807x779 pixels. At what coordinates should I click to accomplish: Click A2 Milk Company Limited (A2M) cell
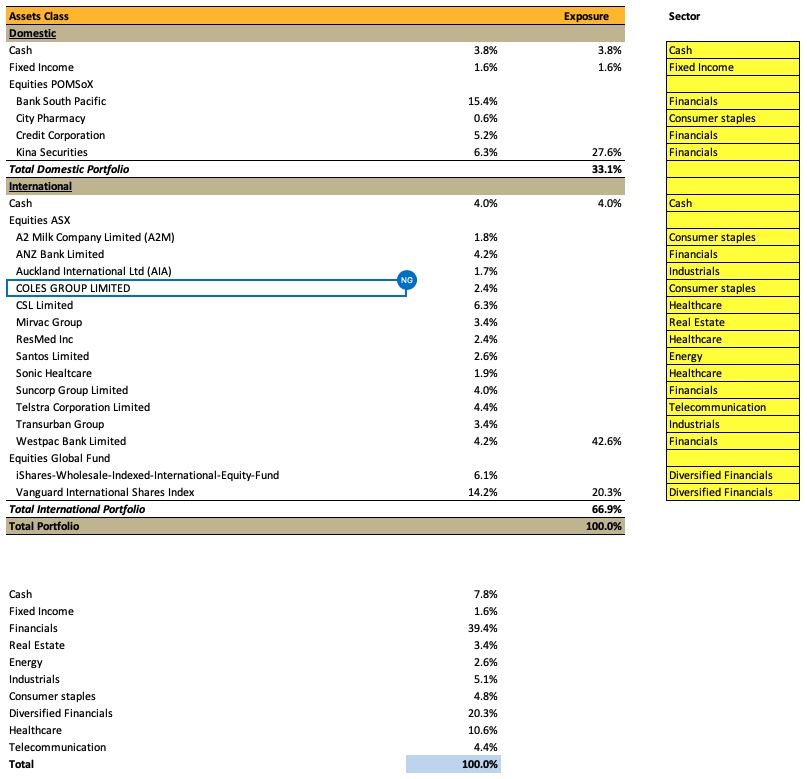[x=95, y=237]
